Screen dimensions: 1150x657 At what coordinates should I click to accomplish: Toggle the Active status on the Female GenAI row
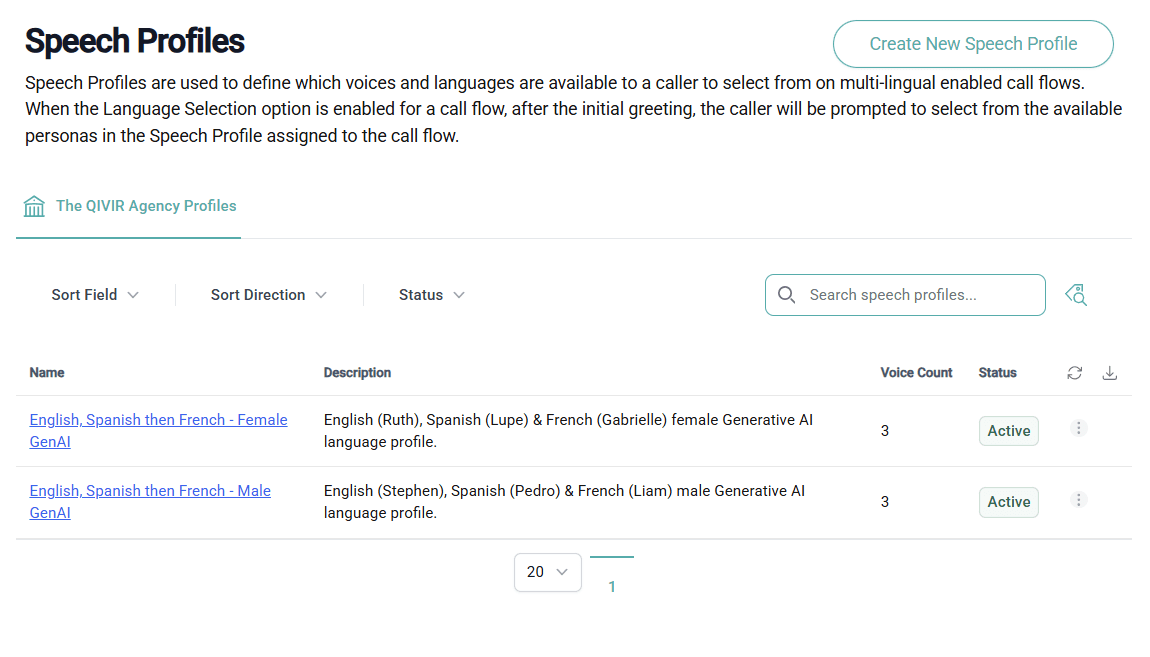tap(1008, 430)
